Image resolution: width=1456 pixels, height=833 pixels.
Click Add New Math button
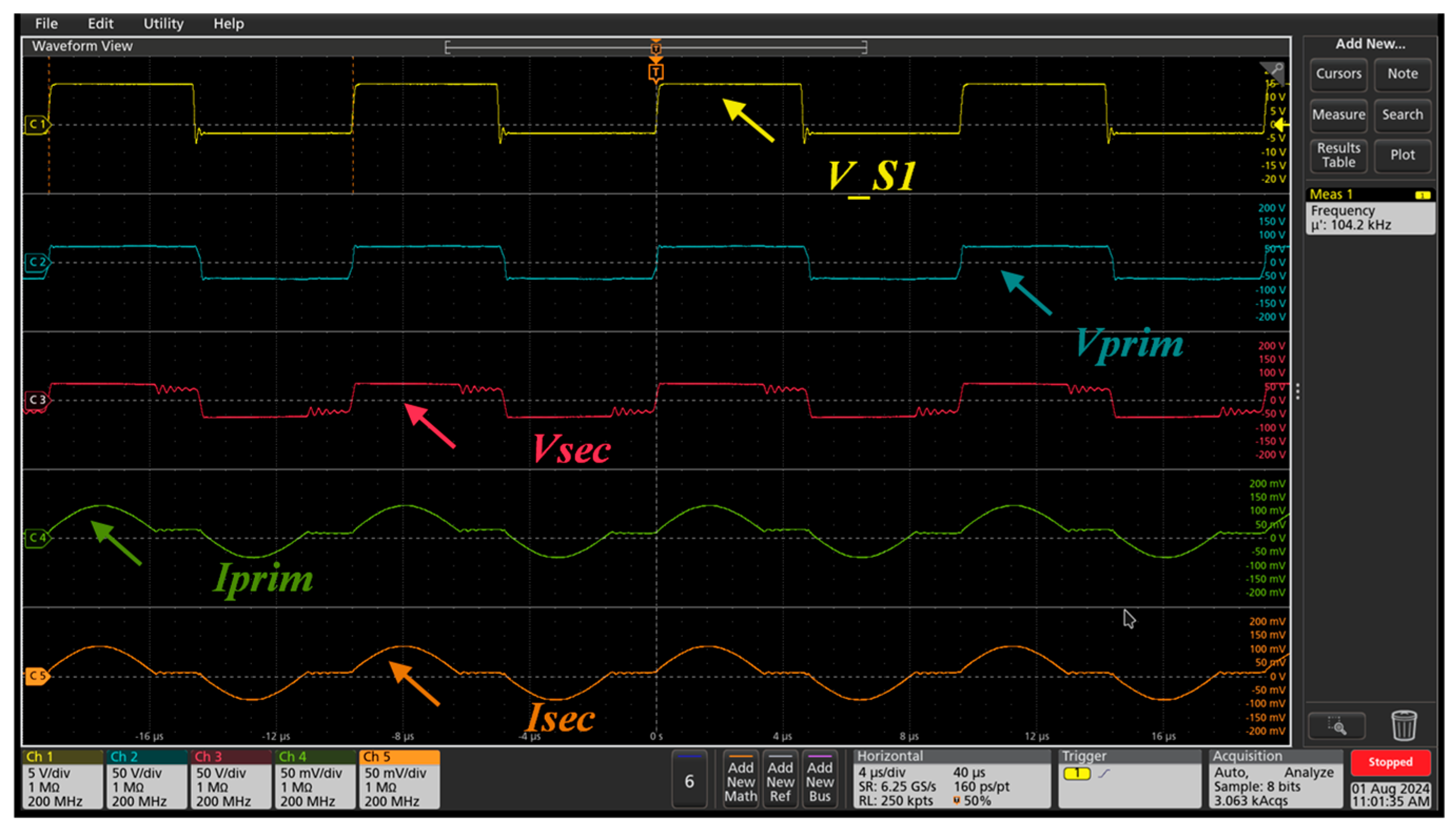(x=741, y=780)
